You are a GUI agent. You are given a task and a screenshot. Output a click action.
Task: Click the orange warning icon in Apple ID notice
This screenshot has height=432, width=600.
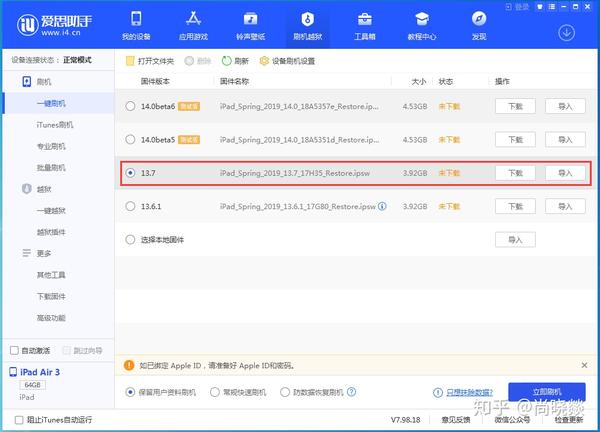click(129, 365)
